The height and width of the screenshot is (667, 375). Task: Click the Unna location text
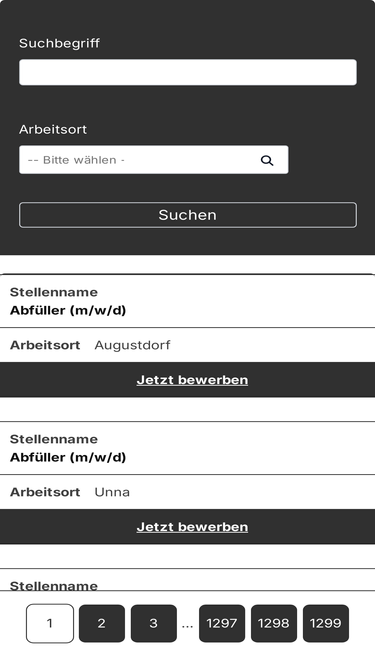coord(112,492)
